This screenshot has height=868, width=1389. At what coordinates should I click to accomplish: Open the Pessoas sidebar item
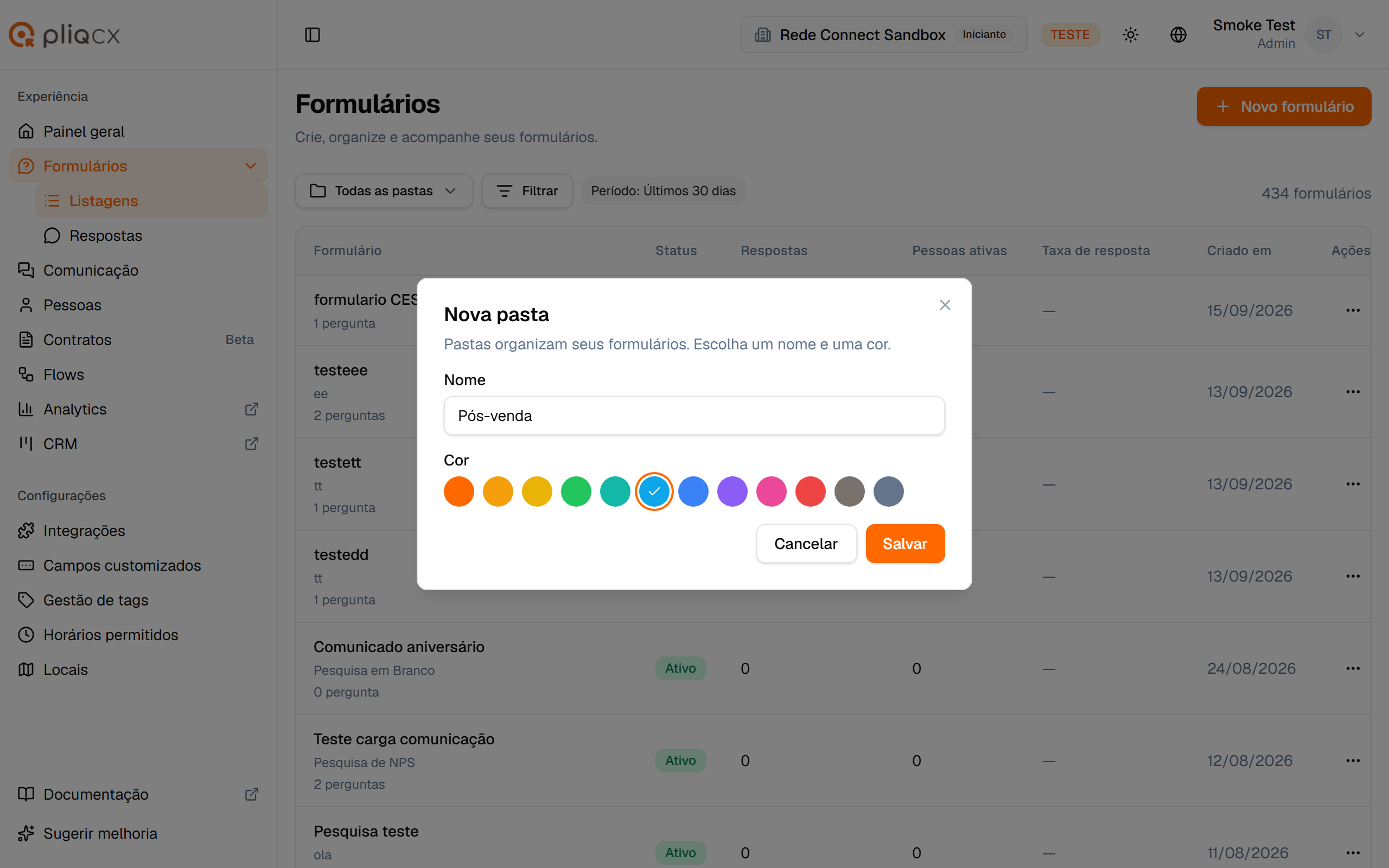pyautogui.click(x=72, y=305)
